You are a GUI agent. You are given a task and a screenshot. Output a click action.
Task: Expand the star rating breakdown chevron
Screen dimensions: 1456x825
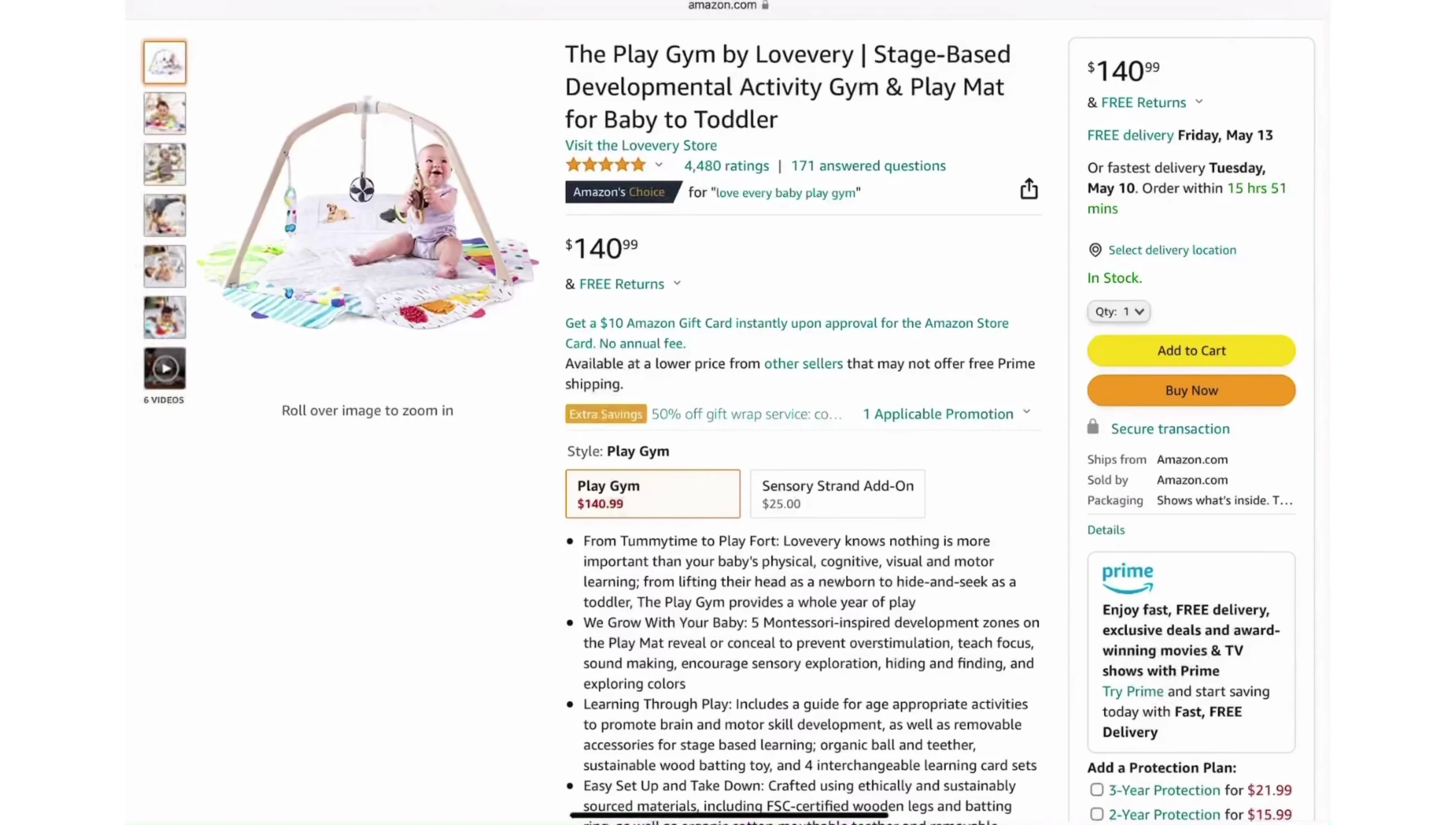pyautogui.click(x=659, y=166)
